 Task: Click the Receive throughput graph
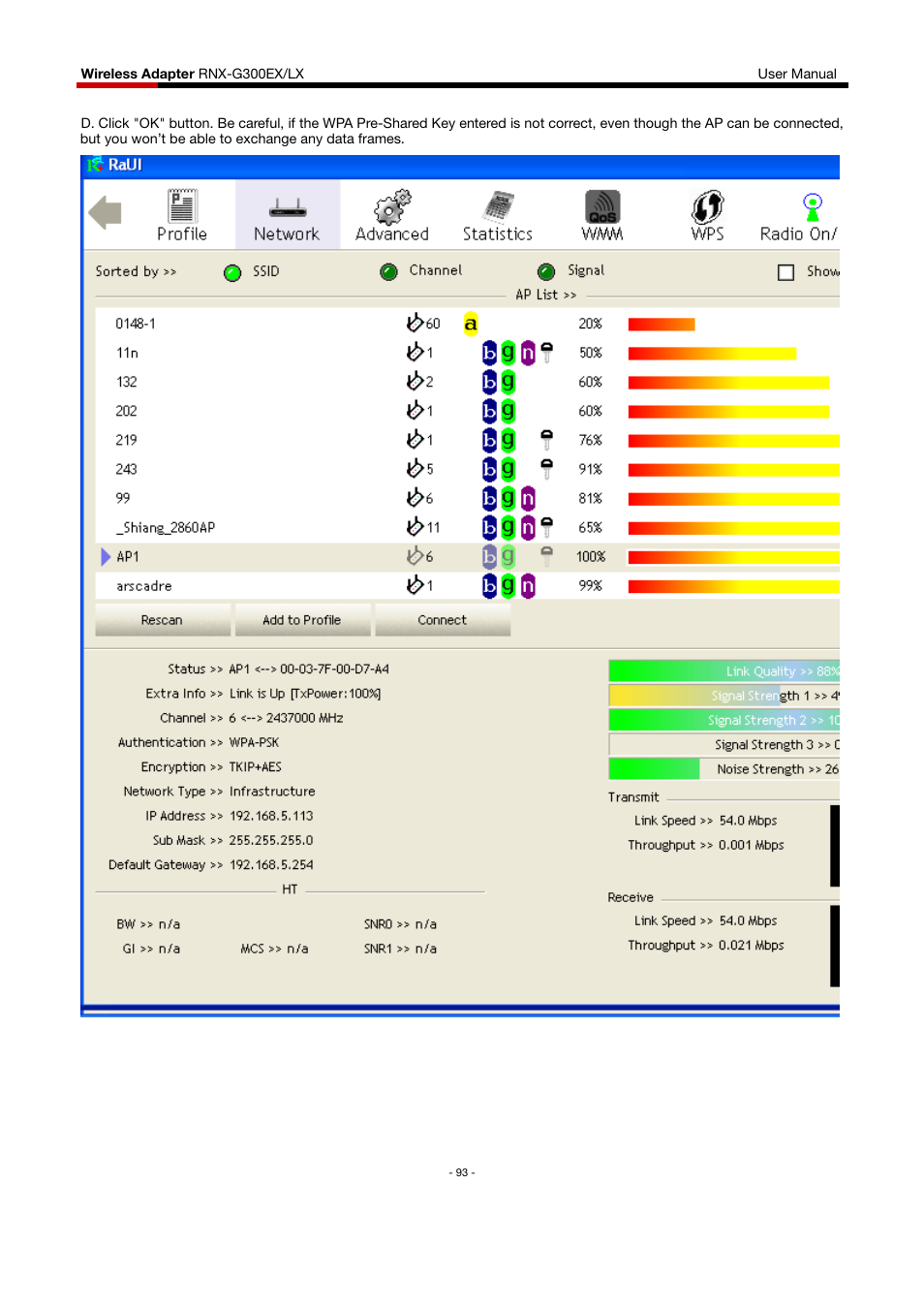[x=835, y=946]
